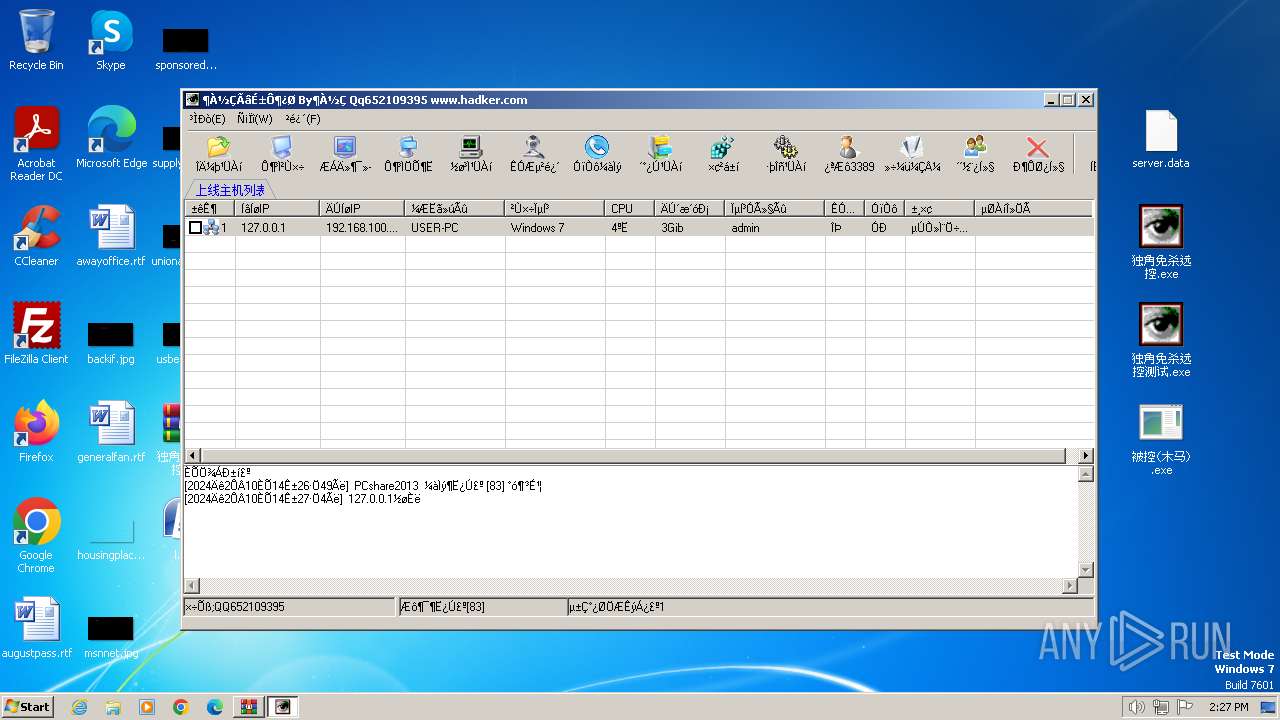
Task: Click the taskbar clock showing 2:27 PM
Action: click(x=1228, y=707)
